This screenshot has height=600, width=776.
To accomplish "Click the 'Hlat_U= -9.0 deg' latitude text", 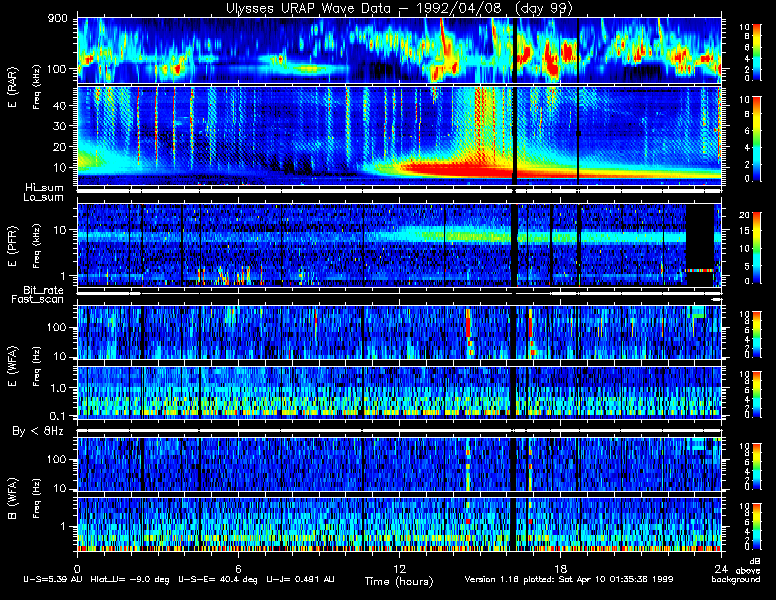I will coord(130,579).
